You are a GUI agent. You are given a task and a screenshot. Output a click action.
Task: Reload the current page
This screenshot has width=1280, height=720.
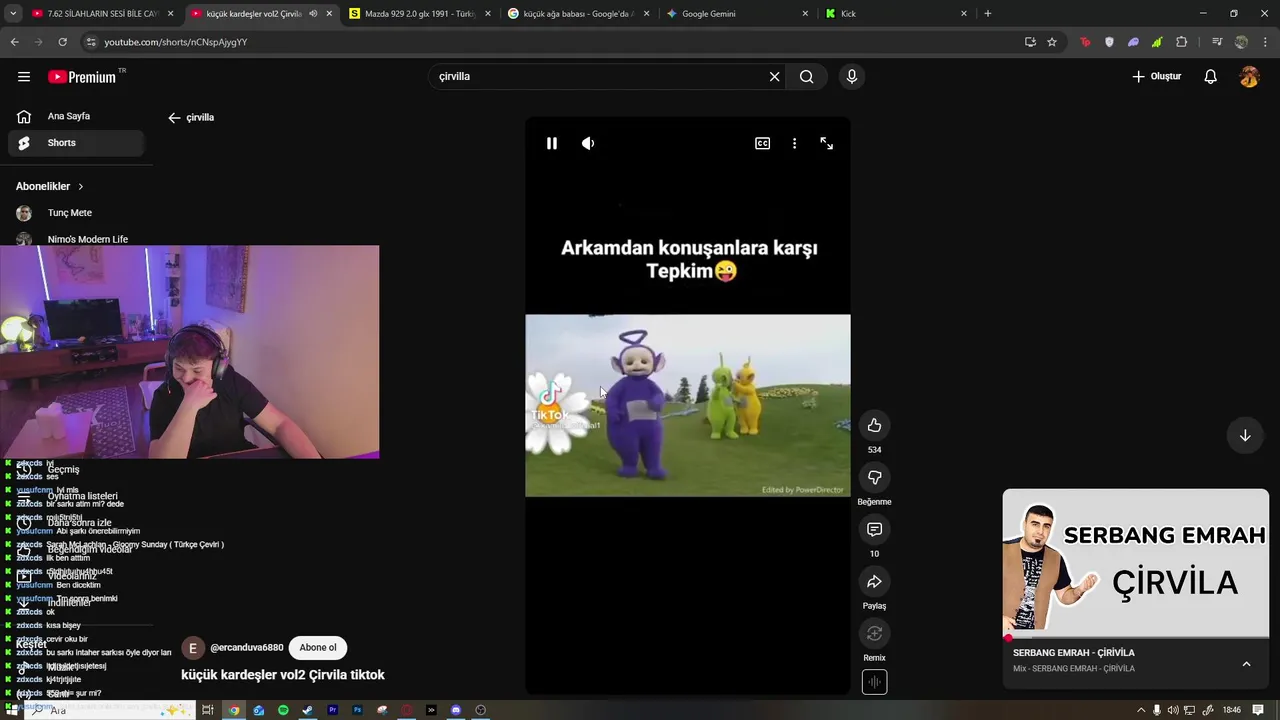pos(62,42)
